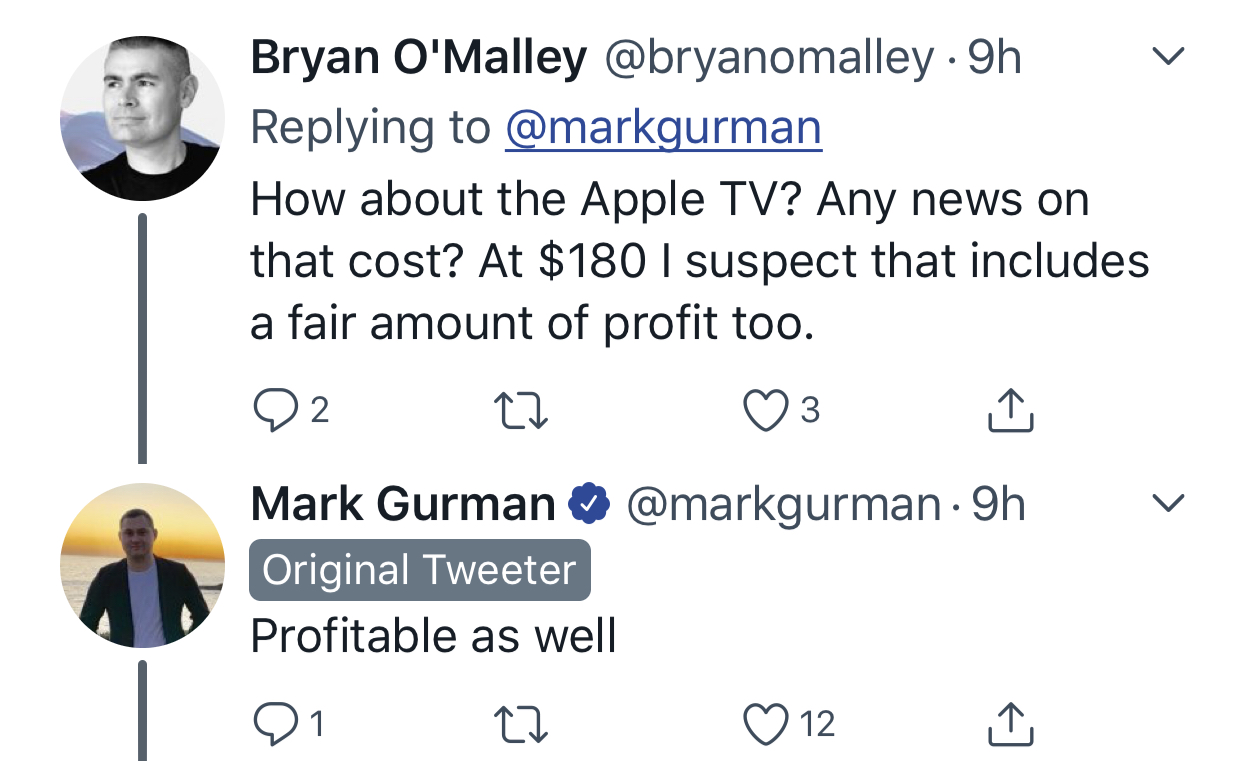View Mark Gurman's profile picture

click(x=142, y=565)
